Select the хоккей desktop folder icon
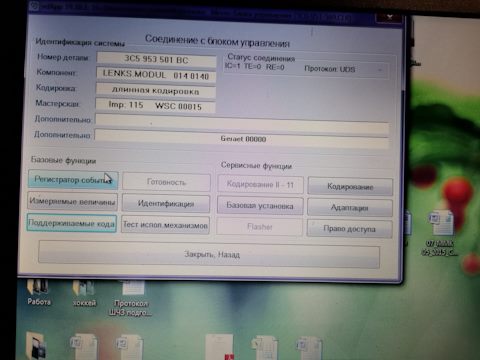Screen dimensions: 480x360 click(84, 292)
